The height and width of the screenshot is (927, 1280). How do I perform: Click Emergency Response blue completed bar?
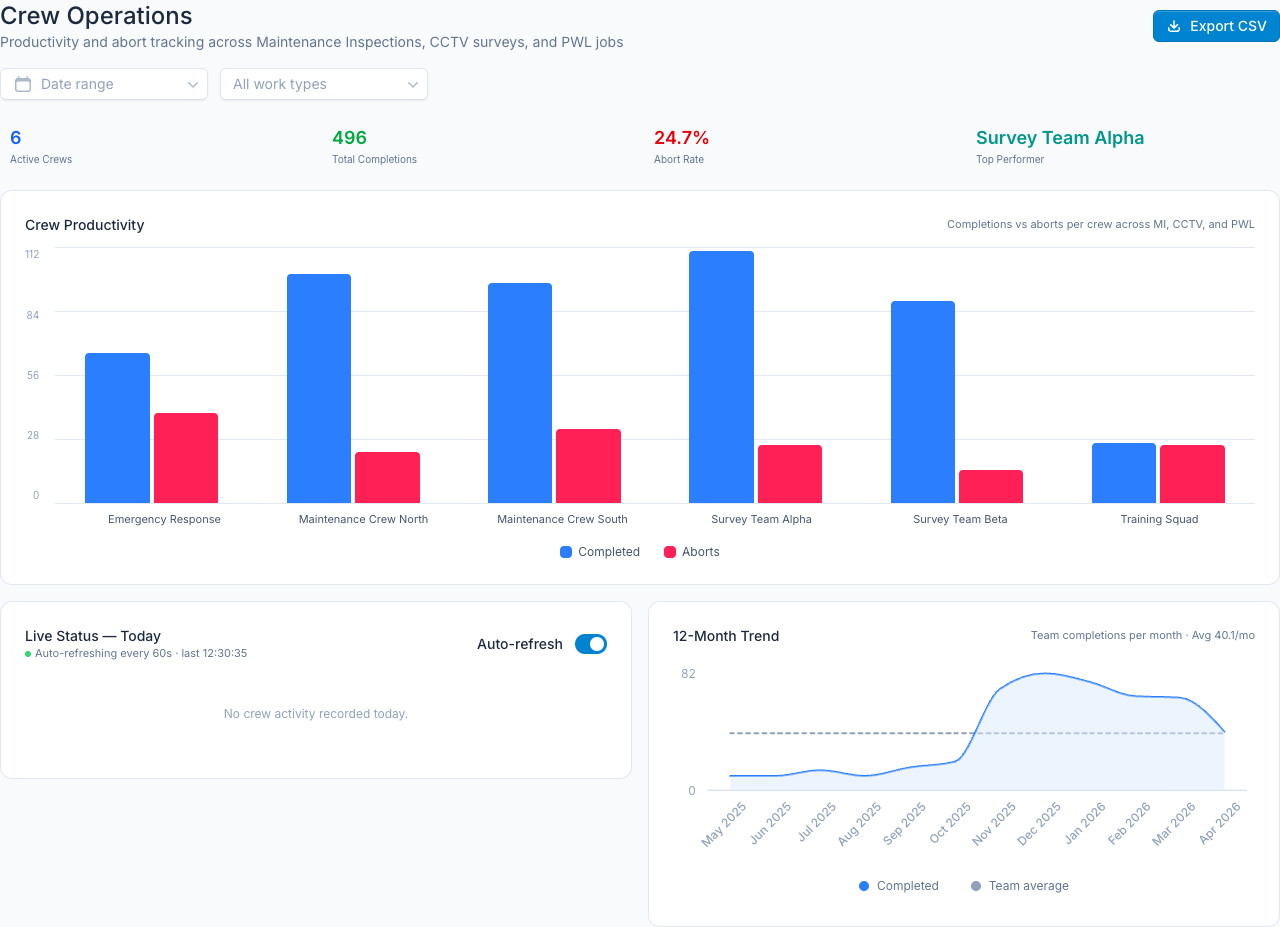(x=117, y=428)
